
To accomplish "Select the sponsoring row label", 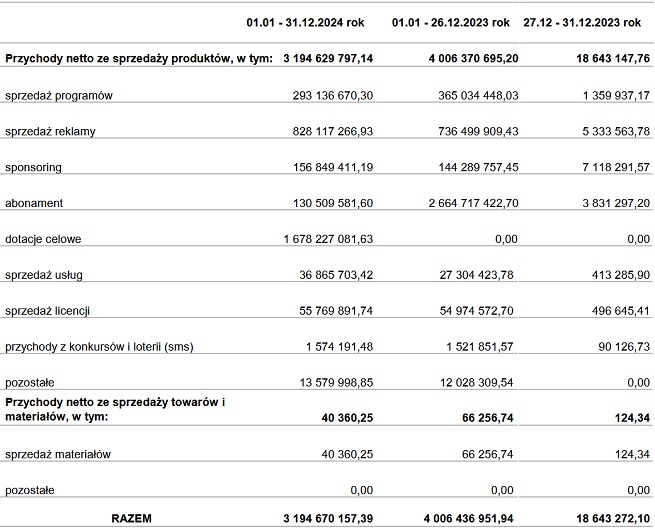I will (x=33, y=167).
